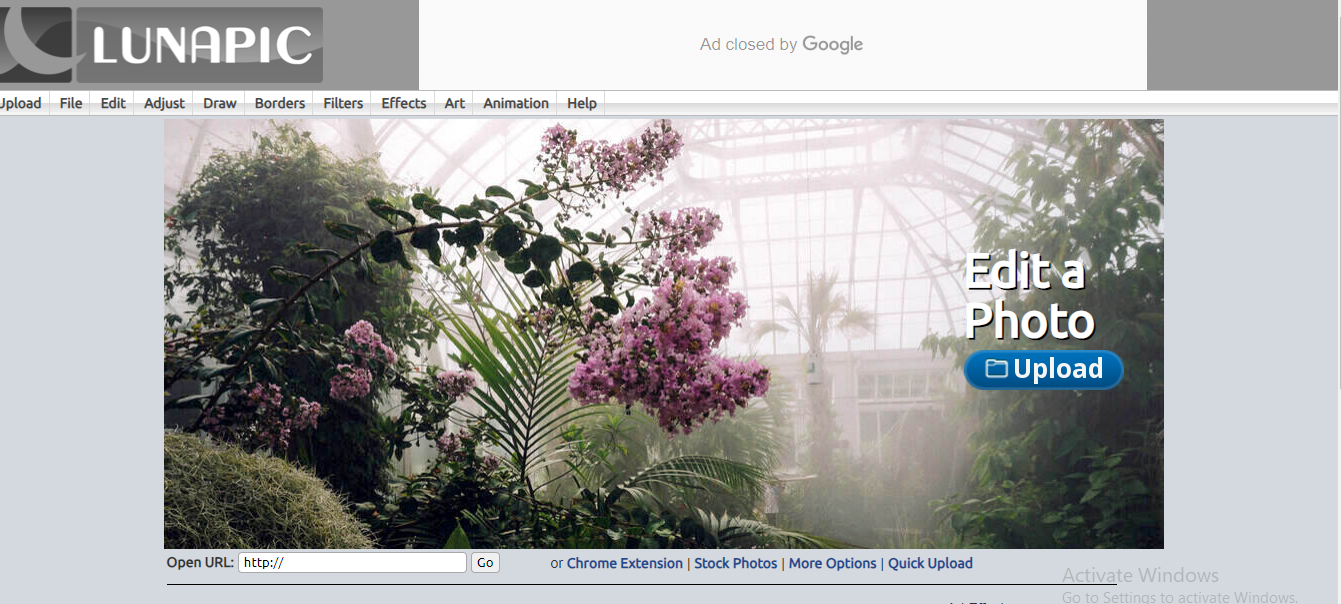Open the Animation menu
Image resolution: width=1341 pixels, height=604 pixels.
(516, 103)
